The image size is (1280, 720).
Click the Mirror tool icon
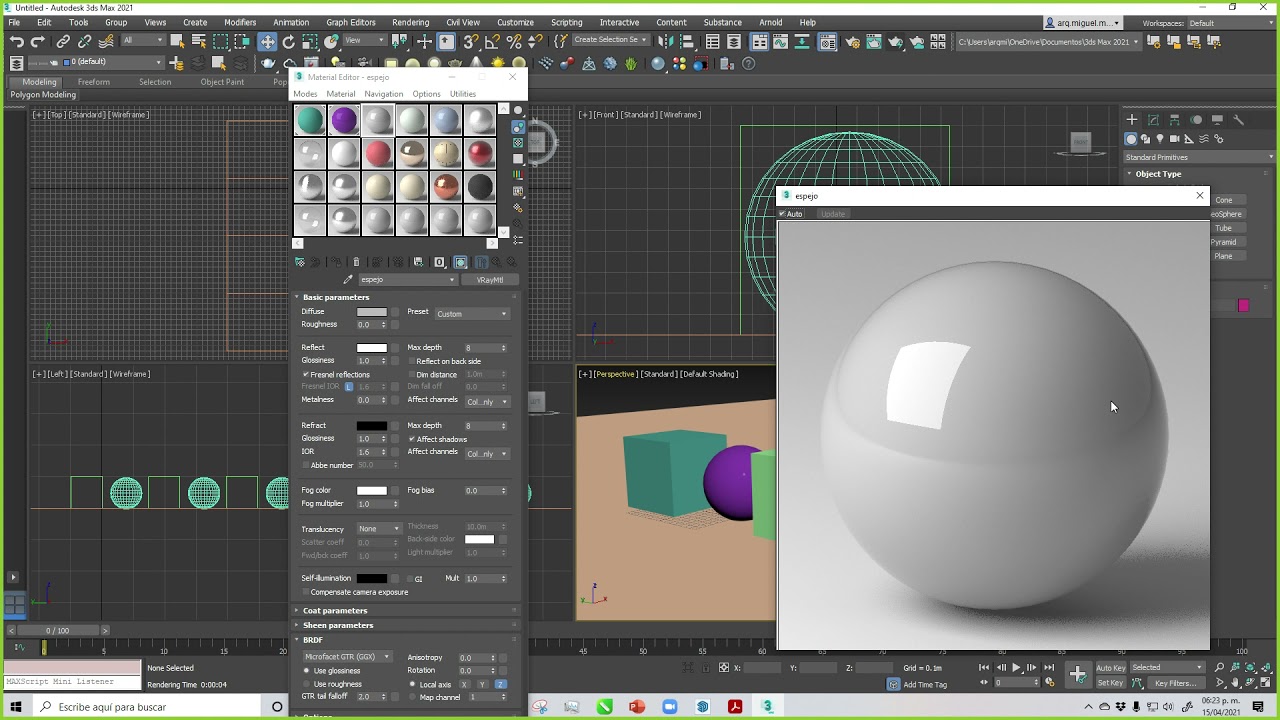(664, 41)
